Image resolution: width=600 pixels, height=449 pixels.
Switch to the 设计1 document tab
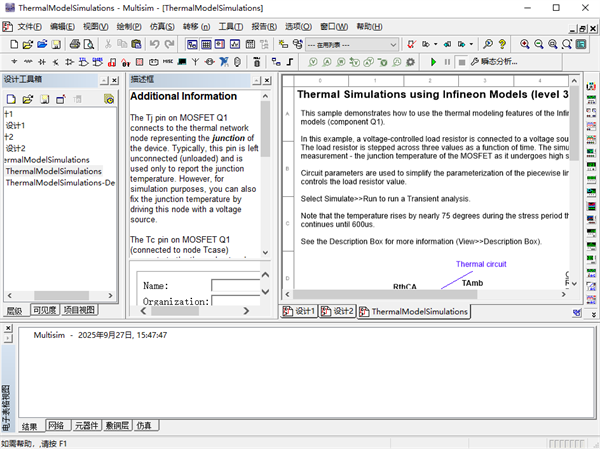[301, 312]
